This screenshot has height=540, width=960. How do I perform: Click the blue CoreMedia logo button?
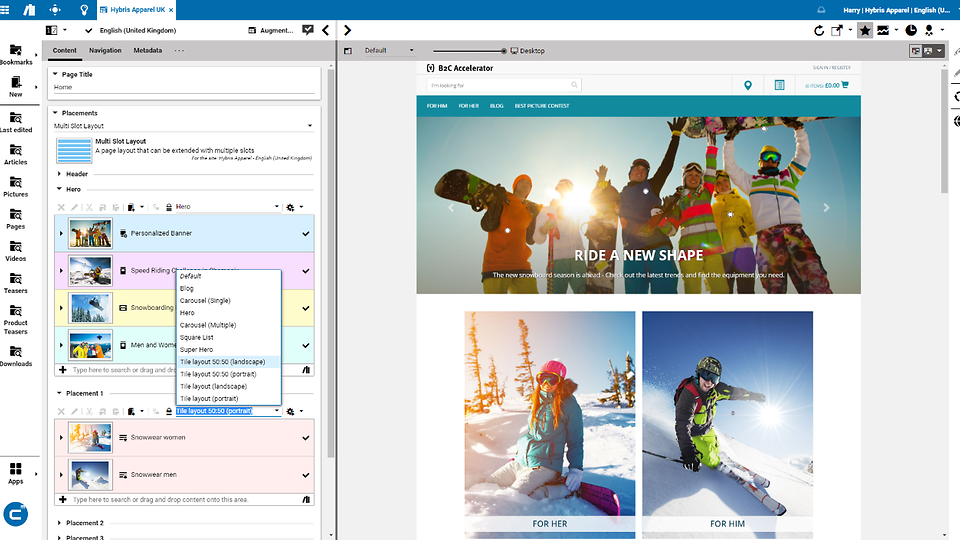pos(16,514)
